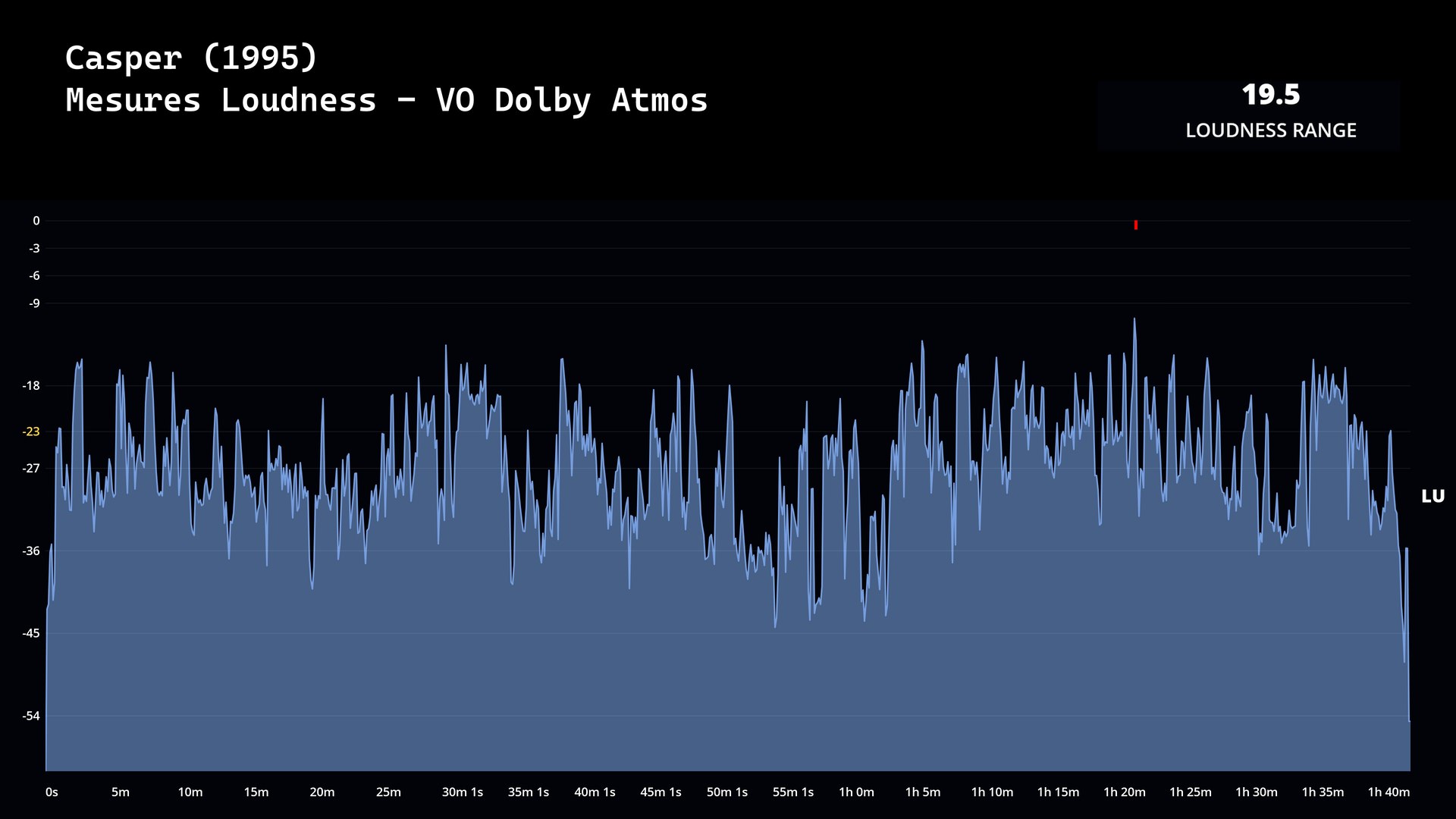Screen dimensions: 1456x819
Task: Click the 'LOUDNESS RANGE' label
Action: tap(1271, 130)
